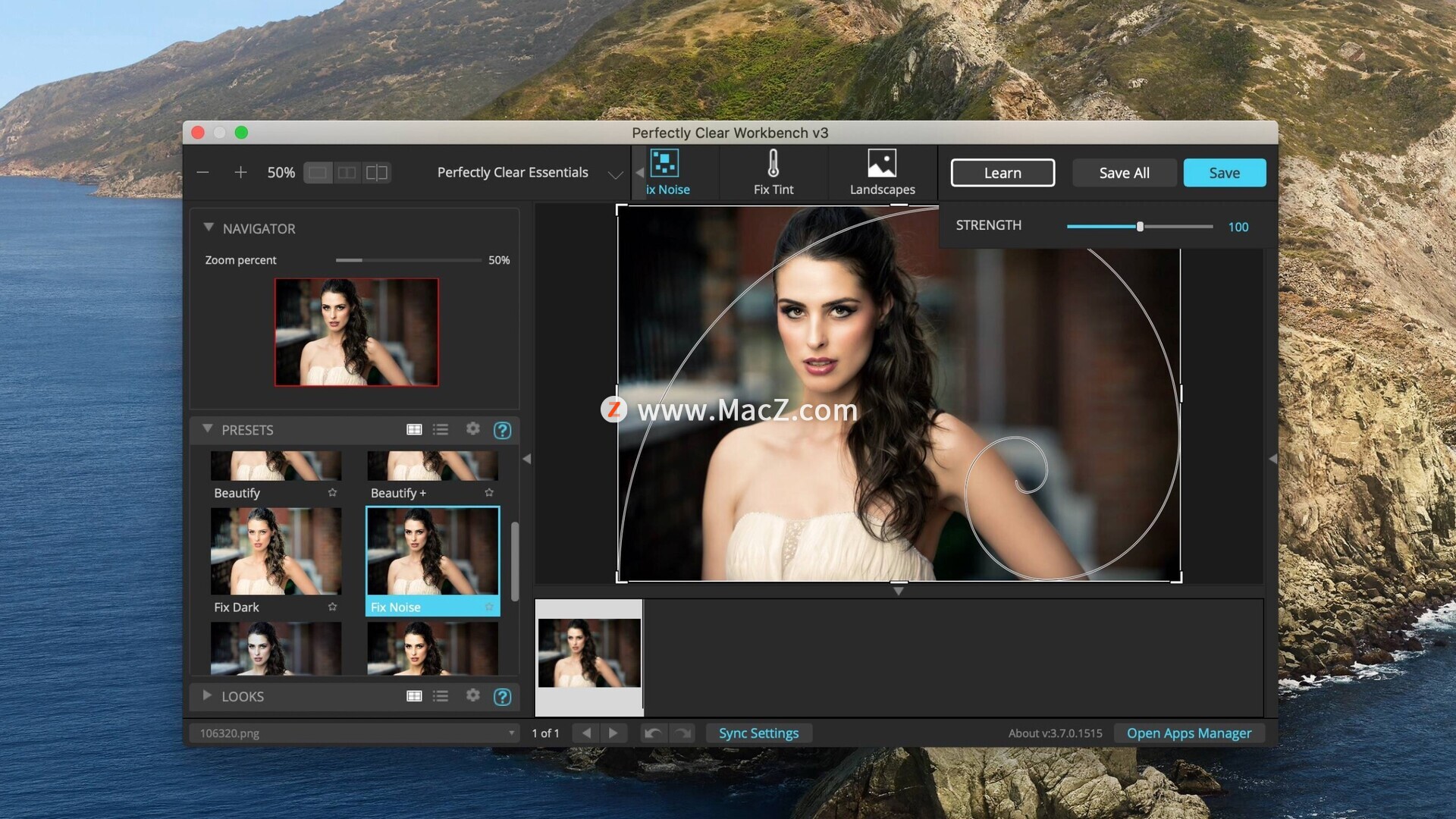Select the Beautify + preset thumbnail

(x=432, y=466)
